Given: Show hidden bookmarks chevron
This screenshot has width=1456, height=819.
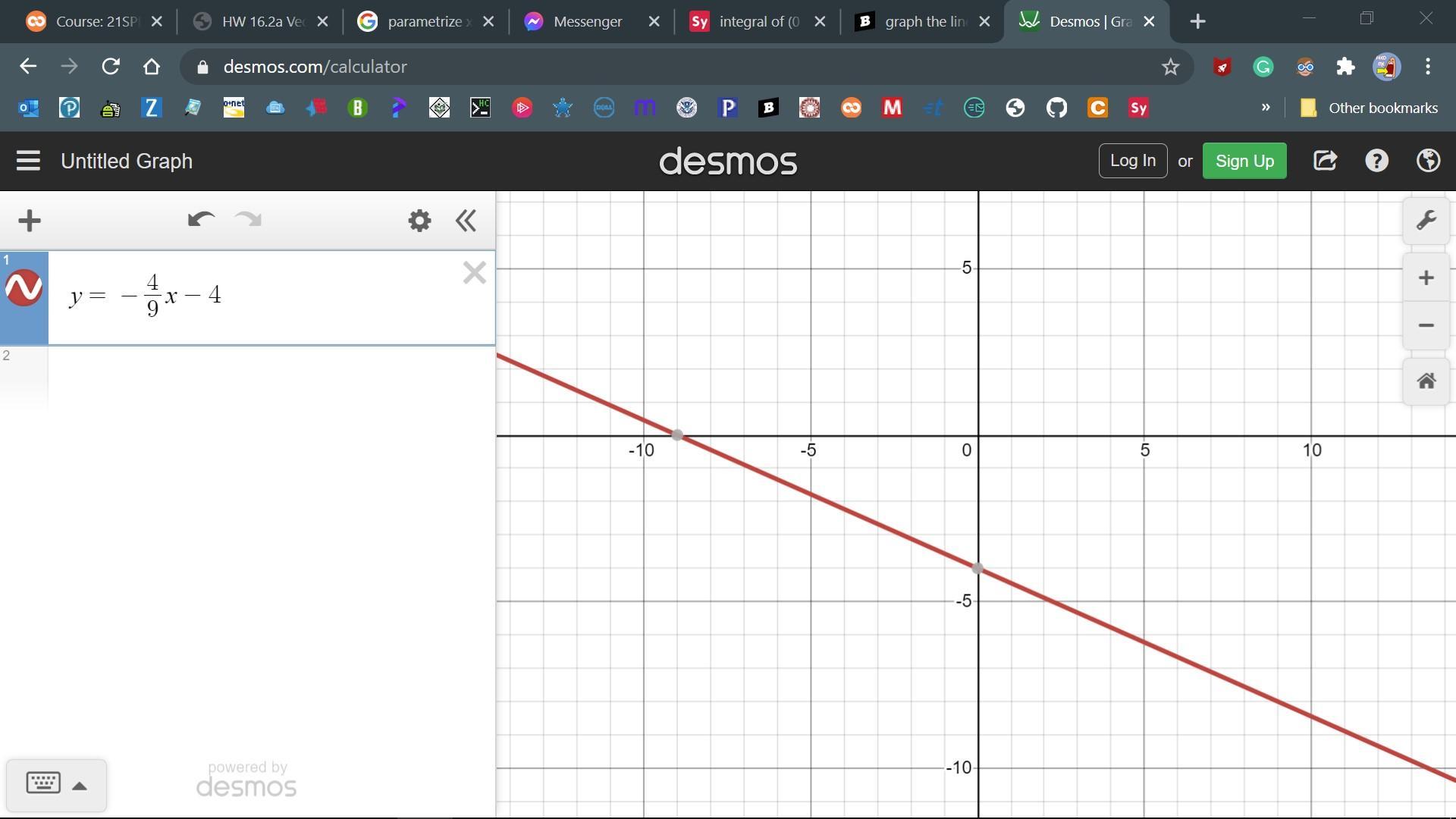Looking at the screenshot, I should (1265, 108).
